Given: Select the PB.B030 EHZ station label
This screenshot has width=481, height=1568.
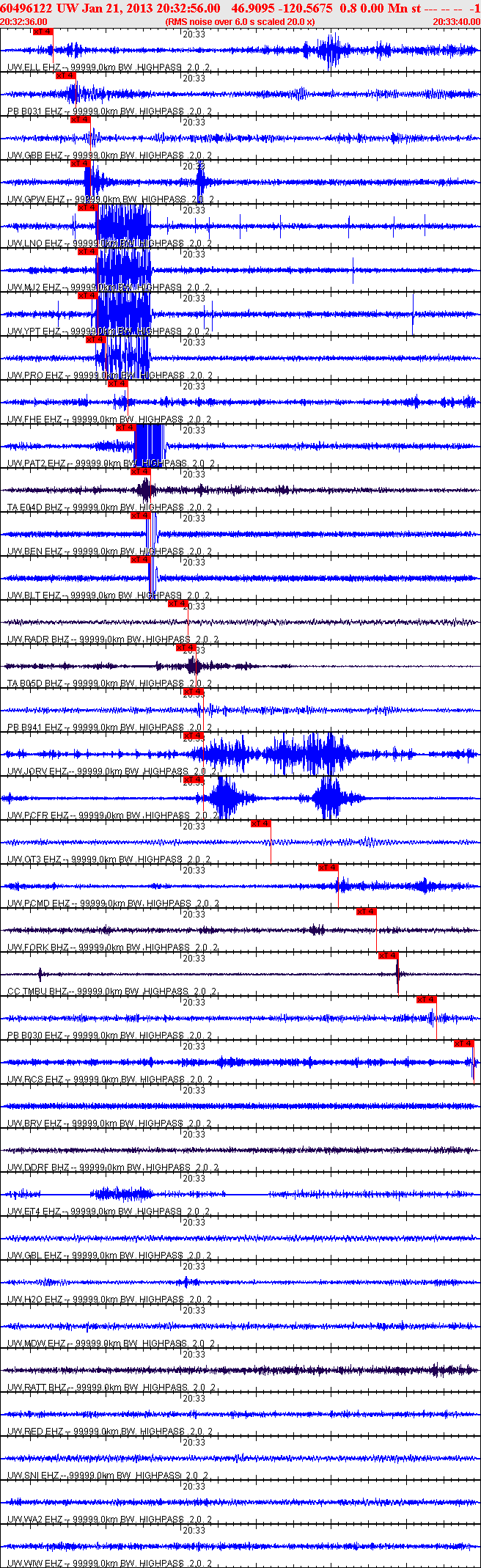Looking at the screenshot, I should tap(35, 1036).
